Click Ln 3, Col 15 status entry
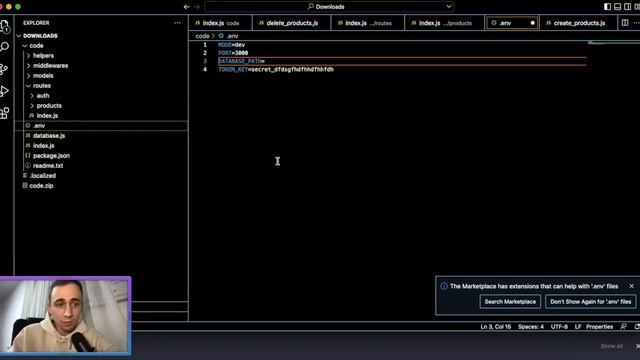640x360 pixels. click(x=496, y=327)
